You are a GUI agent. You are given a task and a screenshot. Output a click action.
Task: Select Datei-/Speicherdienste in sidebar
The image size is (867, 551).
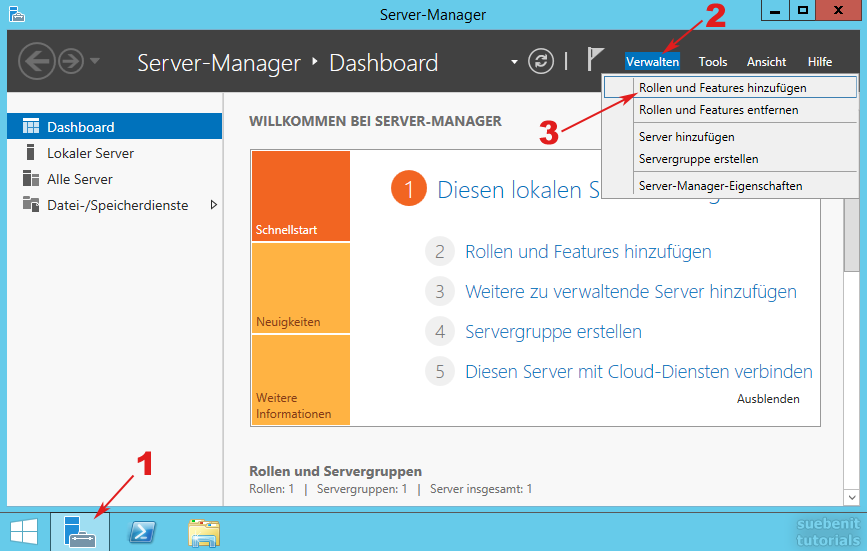(x=114, y=204)
